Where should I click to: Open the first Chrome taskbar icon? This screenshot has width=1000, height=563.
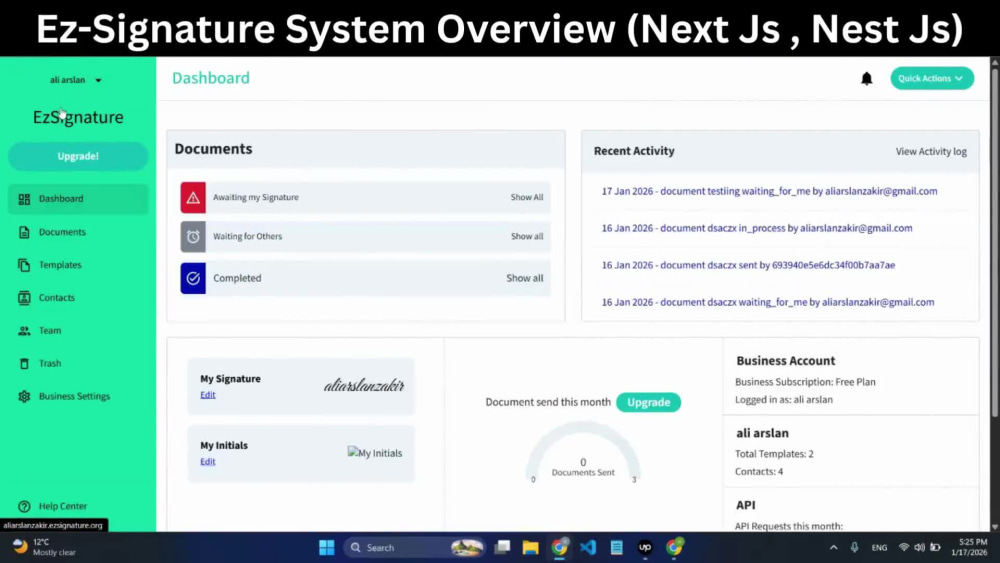click(x=559, y=547)
